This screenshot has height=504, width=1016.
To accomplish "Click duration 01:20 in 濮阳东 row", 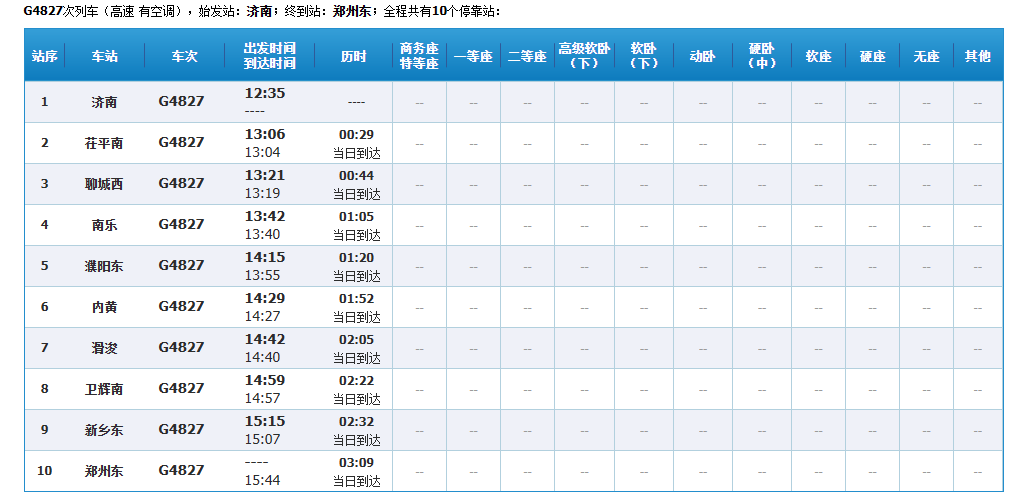I will [356, 258].
